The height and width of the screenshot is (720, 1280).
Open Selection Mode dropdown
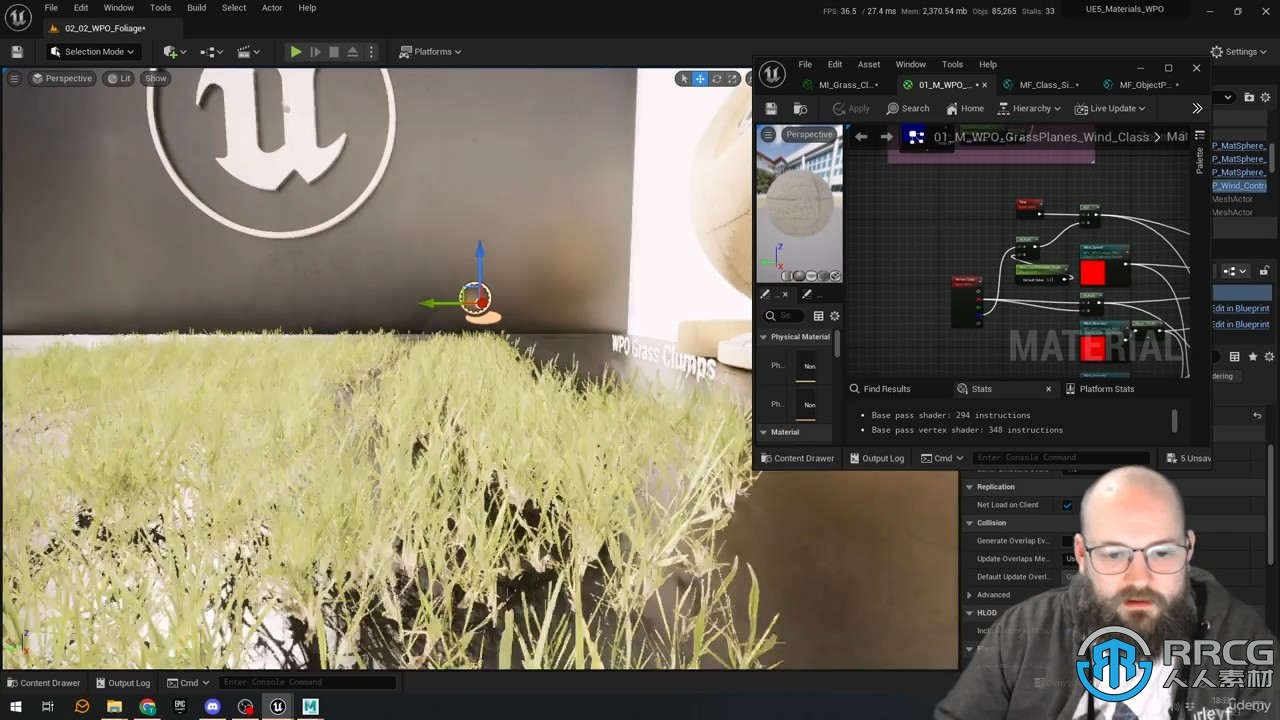tap(92, 52)
